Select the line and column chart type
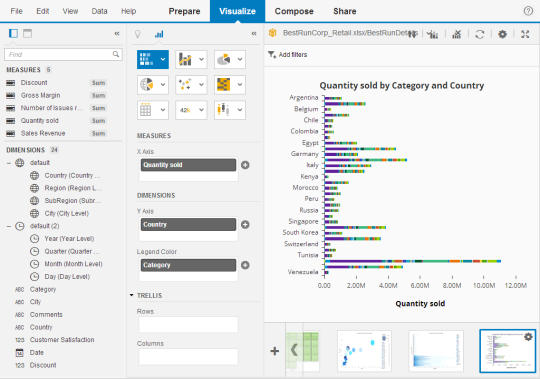540x379 pixels. (x=185, y=59)
